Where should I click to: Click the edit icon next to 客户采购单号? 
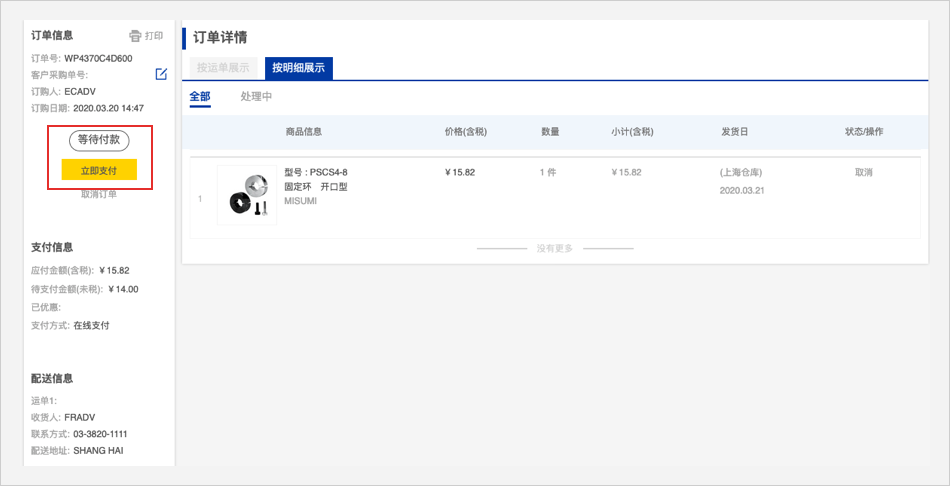161,74
